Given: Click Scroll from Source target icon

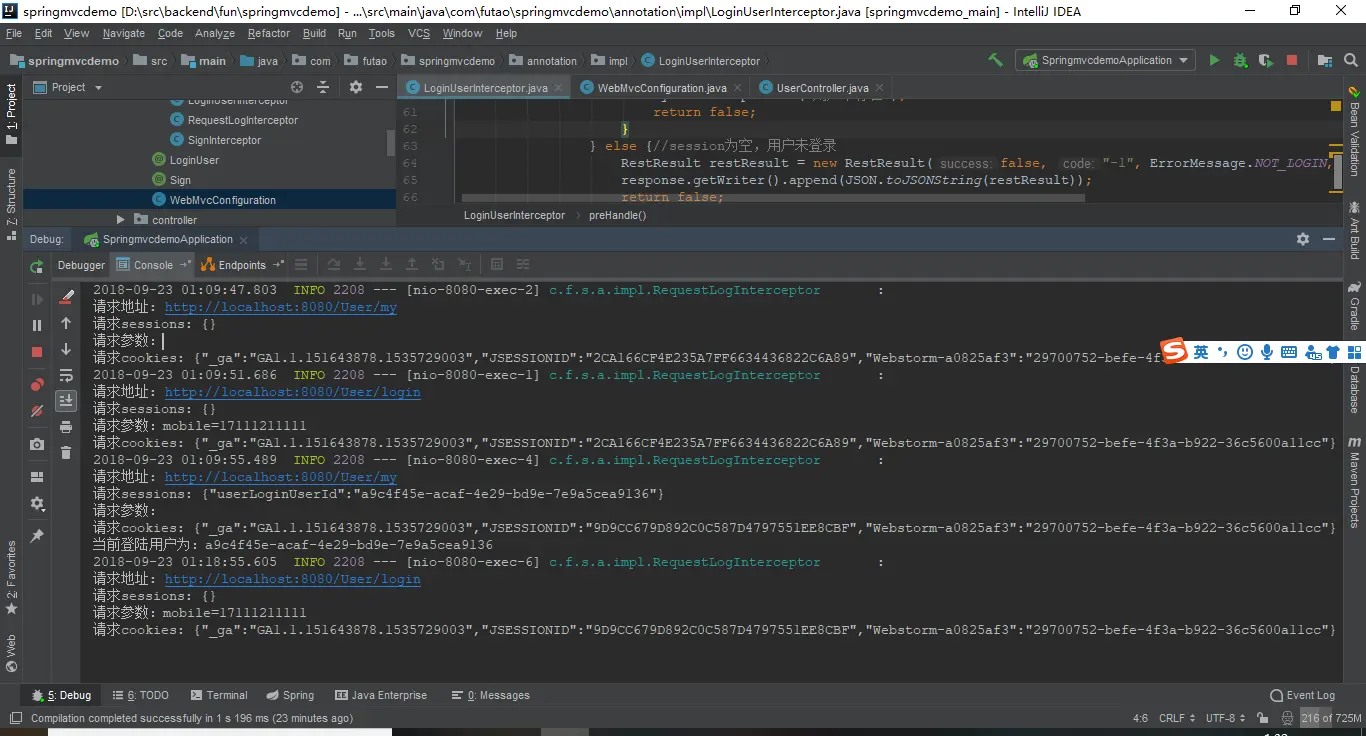Looking at the screenshot, I should point(297,87).
